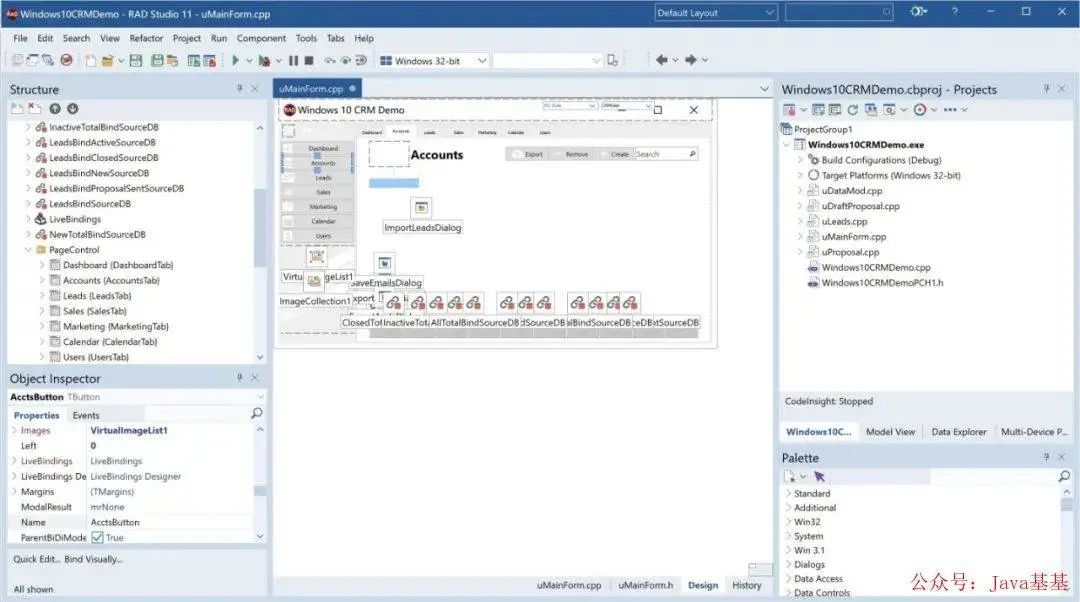Toggle the ParentBiDiMode True checkbox

[x=97, y=537]
